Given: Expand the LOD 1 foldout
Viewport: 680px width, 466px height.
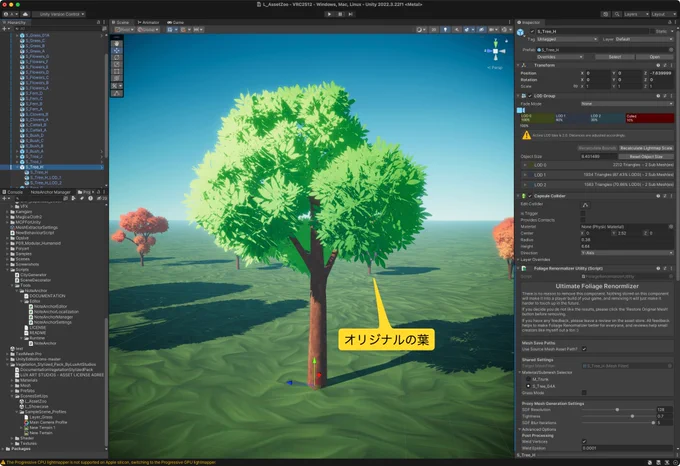Looking at the screenshot, I should (x=525, y=175).
